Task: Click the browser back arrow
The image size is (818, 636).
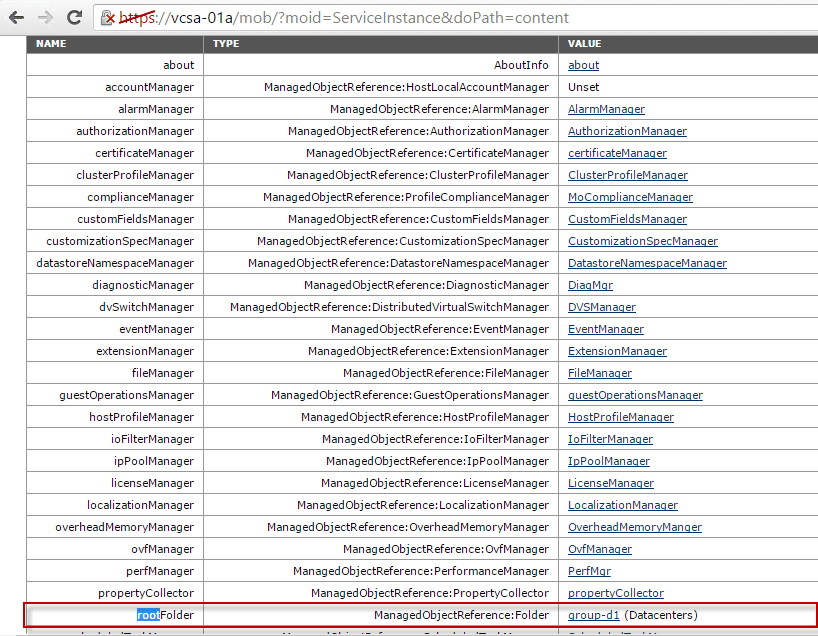Action: [17, 17]
